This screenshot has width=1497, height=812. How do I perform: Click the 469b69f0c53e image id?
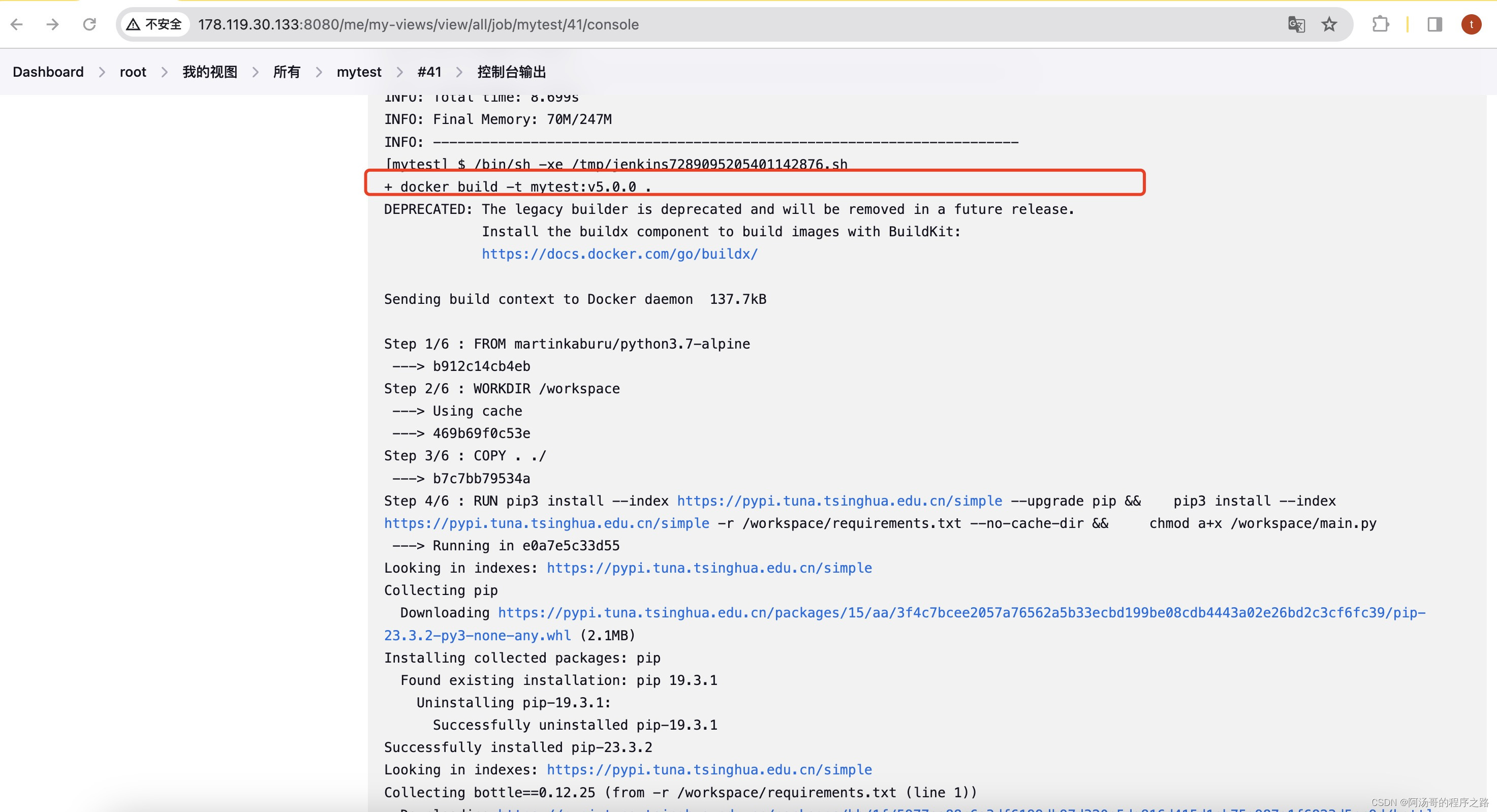point(482,433)
